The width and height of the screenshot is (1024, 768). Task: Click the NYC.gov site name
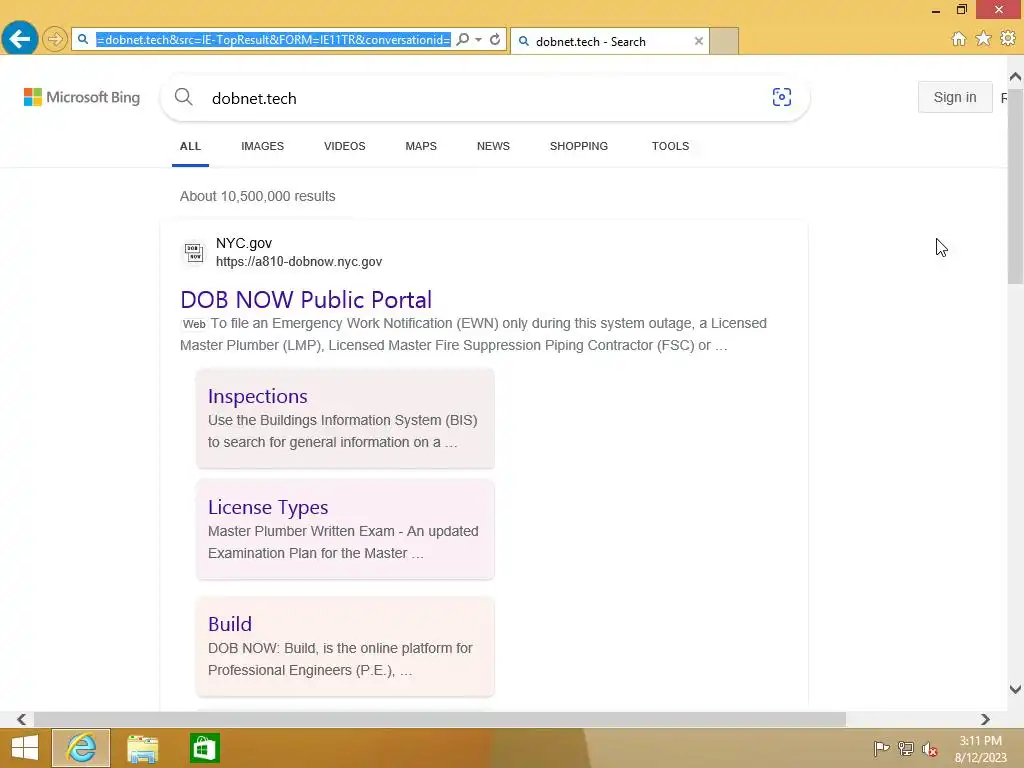coord(244,243)
